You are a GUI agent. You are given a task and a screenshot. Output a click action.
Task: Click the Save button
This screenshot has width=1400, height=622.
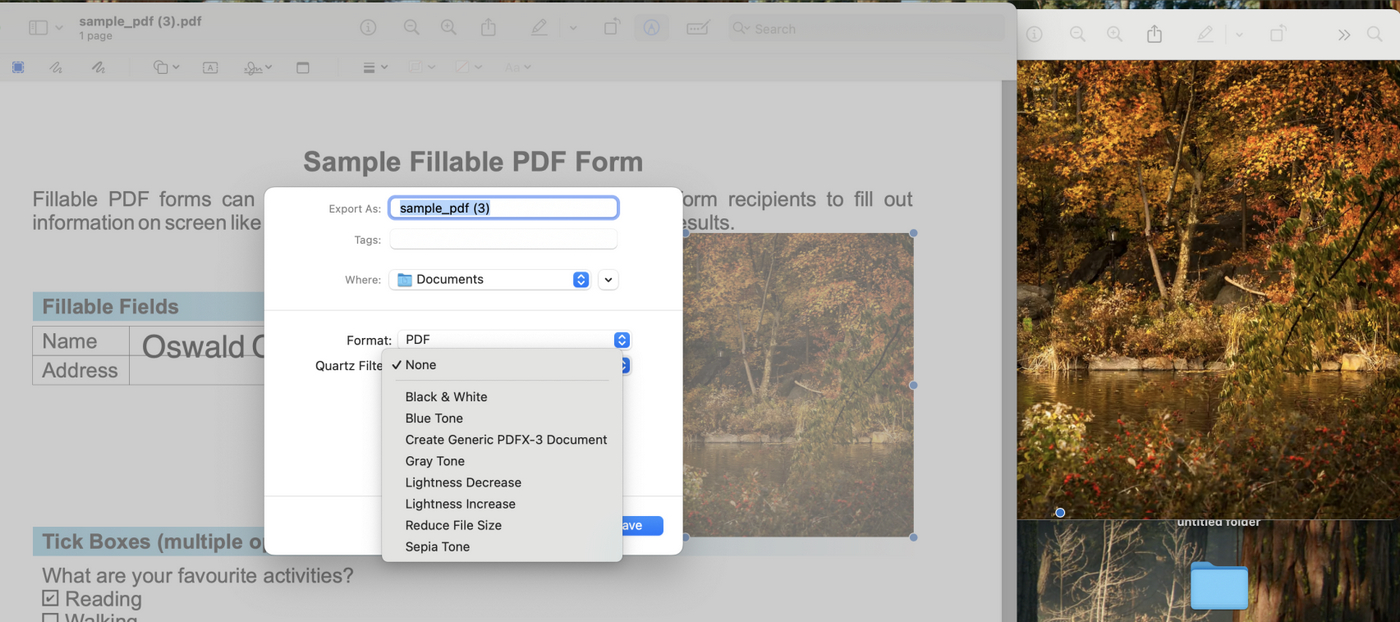tap(640, 525)
